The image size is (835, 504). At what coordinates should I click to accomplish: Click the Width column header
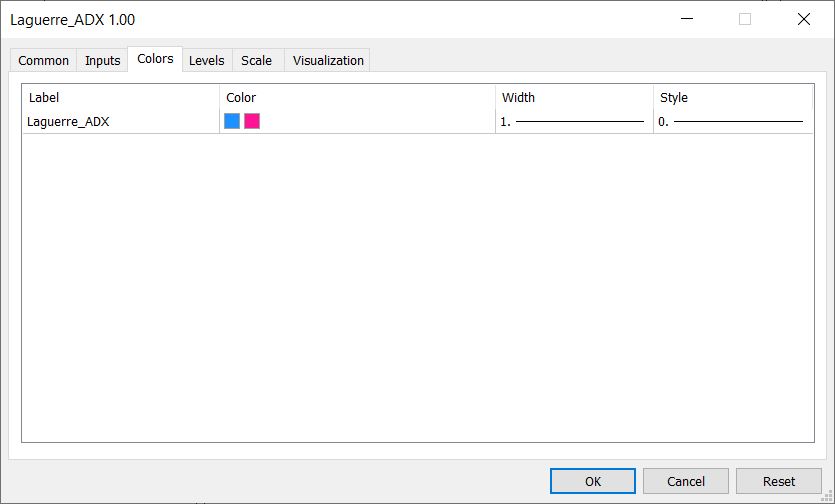(x=574, y=97)
